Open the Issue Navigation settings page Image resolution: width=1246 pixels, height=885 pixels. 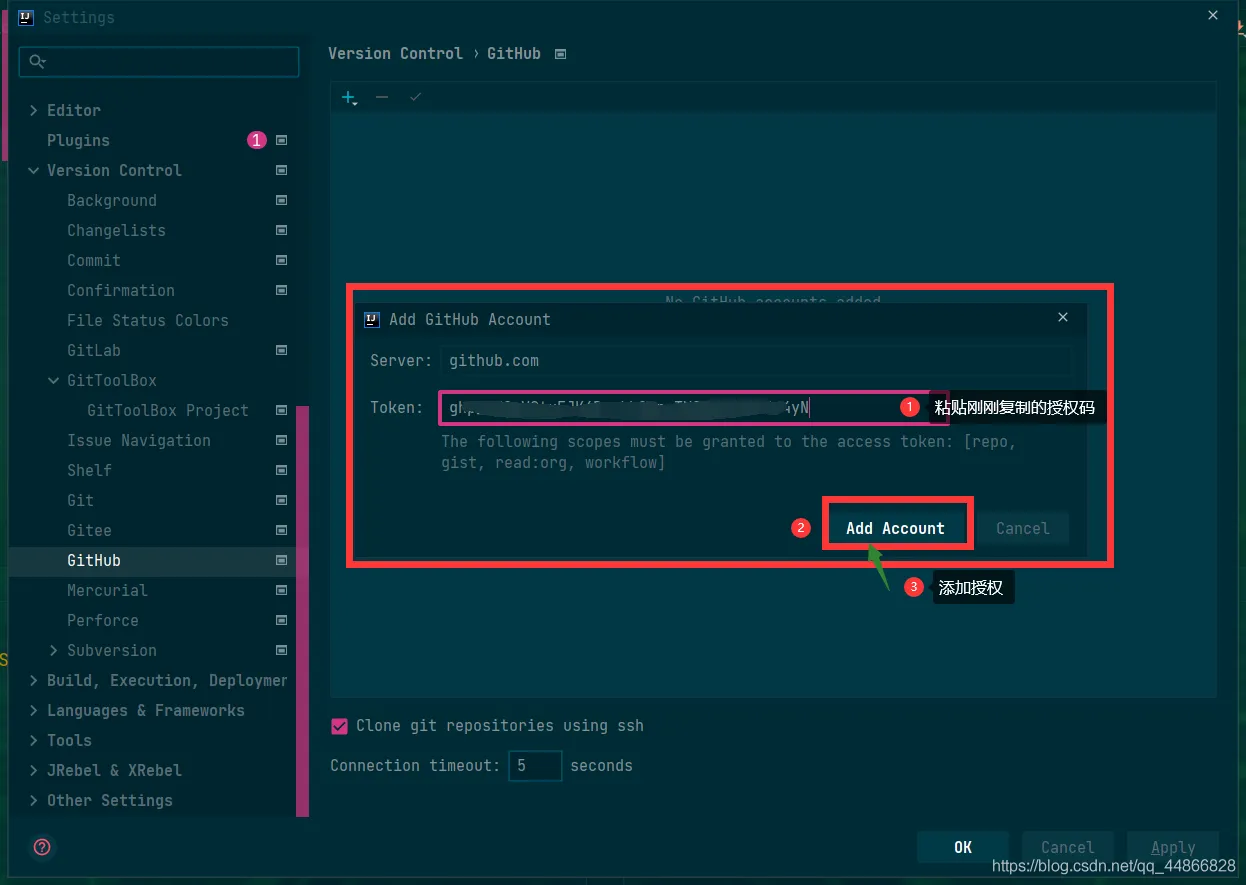point(139,440)
